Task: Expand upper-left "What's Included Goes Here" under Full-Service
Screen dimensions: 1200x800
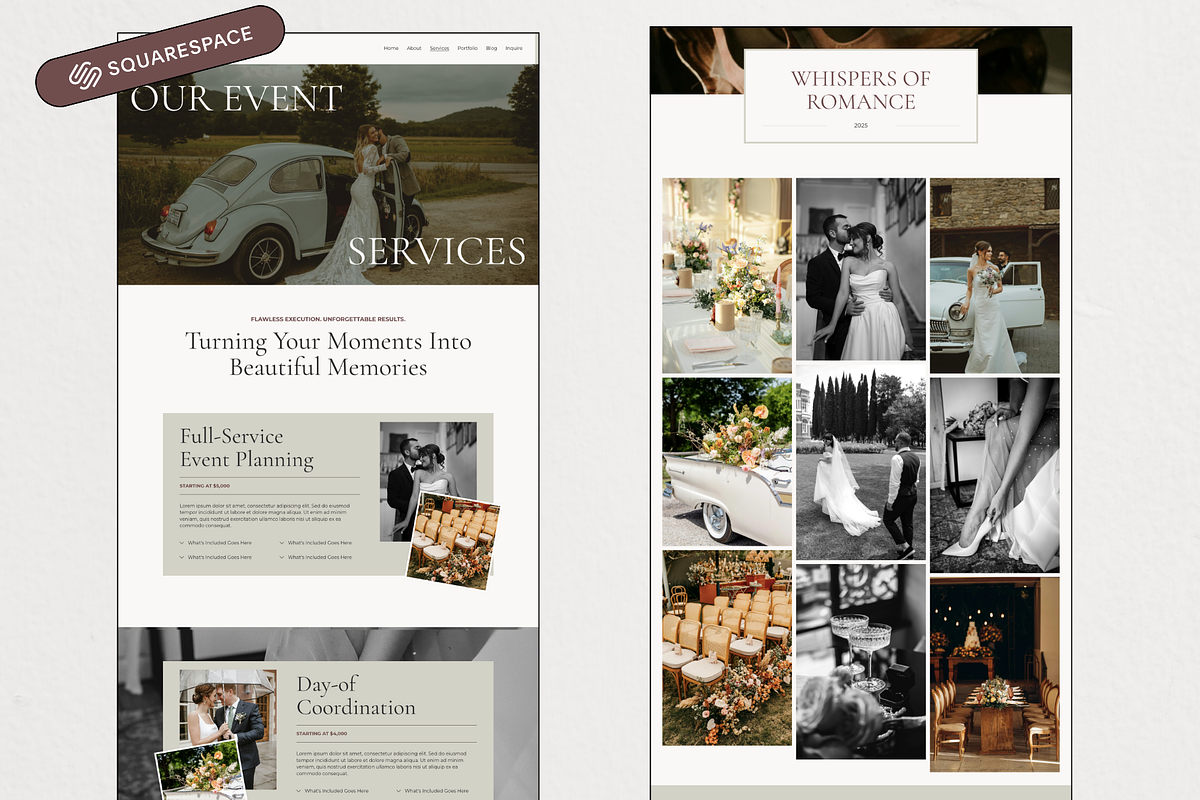Action: 216,543
